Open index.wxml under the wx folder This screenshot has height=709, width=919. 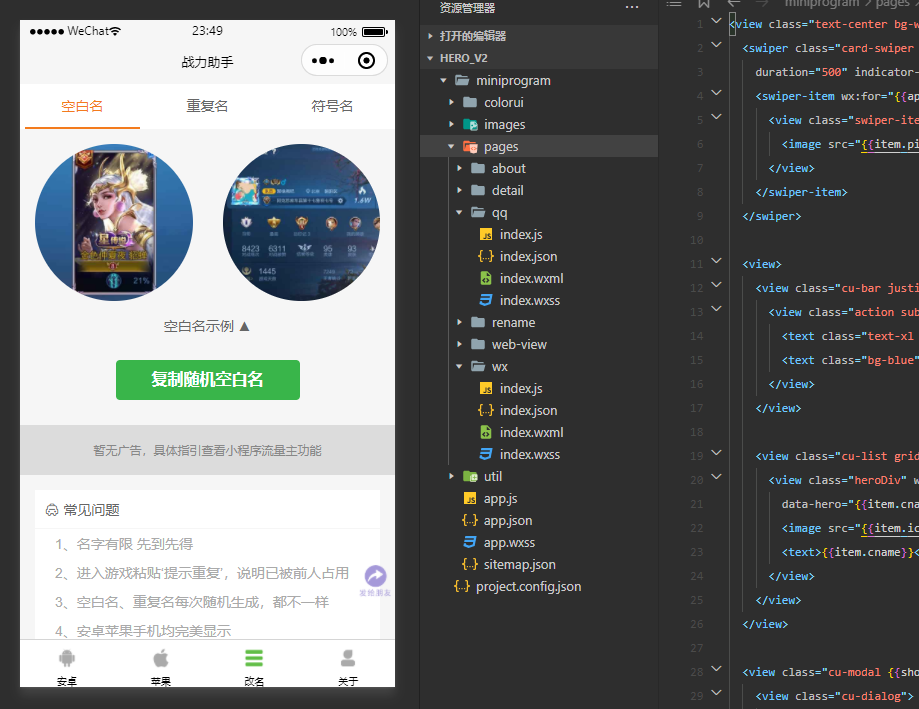point(531,432)
